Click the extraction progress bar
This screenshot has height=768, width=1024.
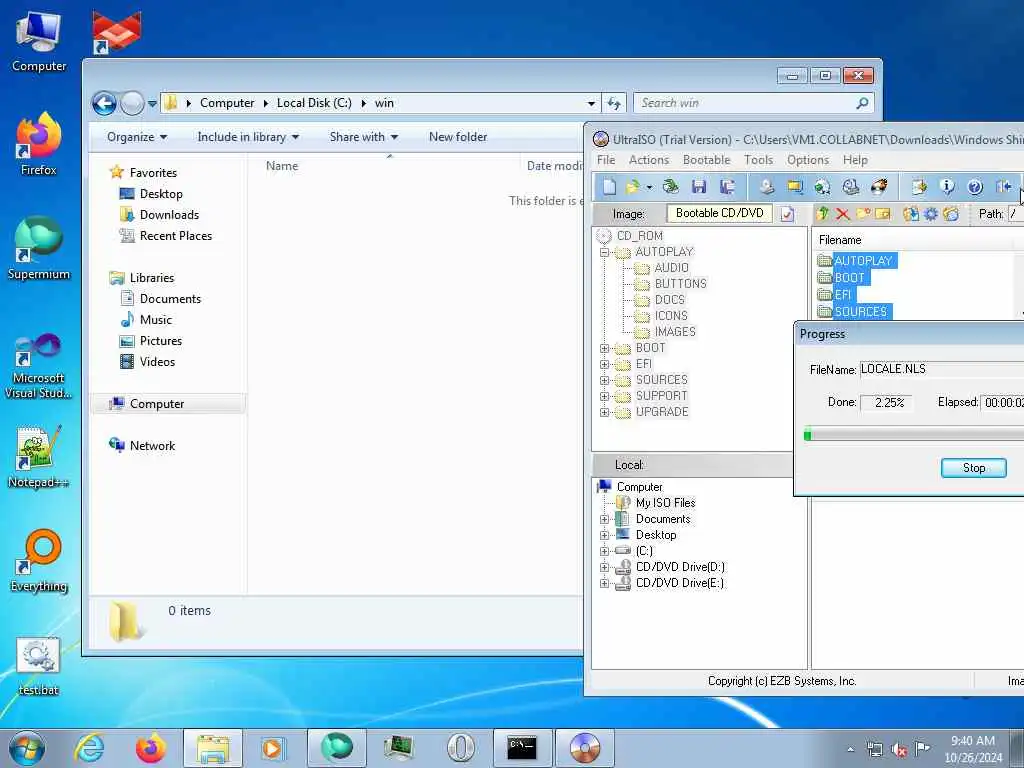tap(914, 434)
